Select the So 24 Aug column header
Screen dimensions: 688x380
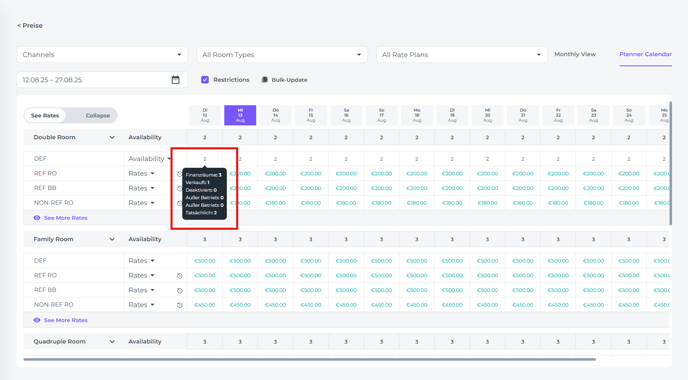point(629,115)
